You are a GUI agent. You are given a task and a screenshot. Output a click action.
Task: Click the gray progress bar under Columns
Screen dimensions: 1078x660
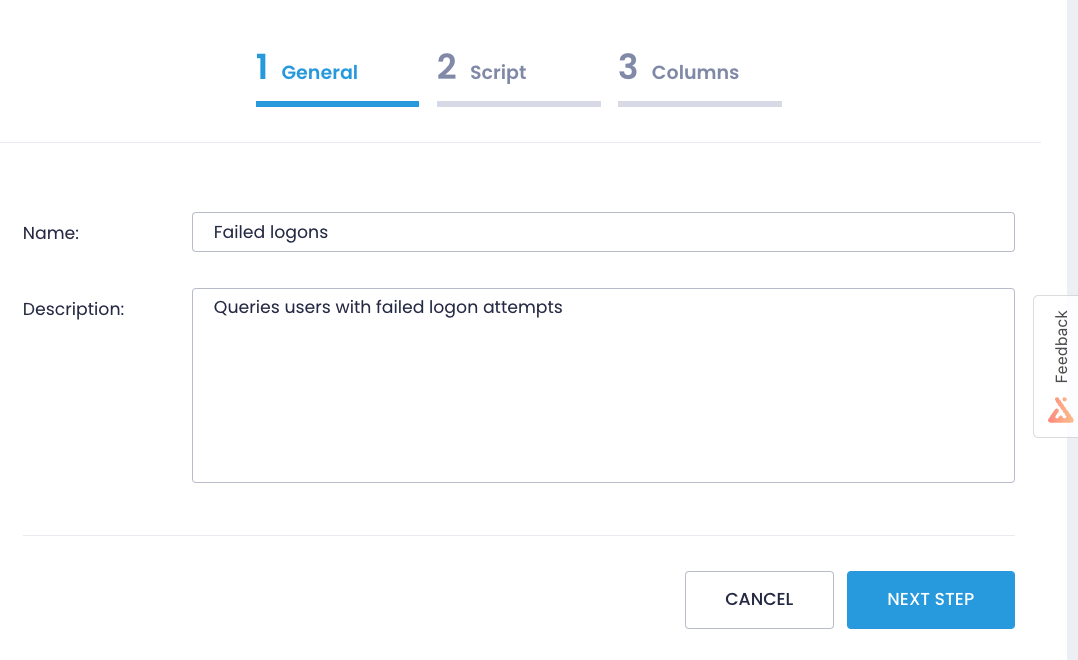[699, 101]
